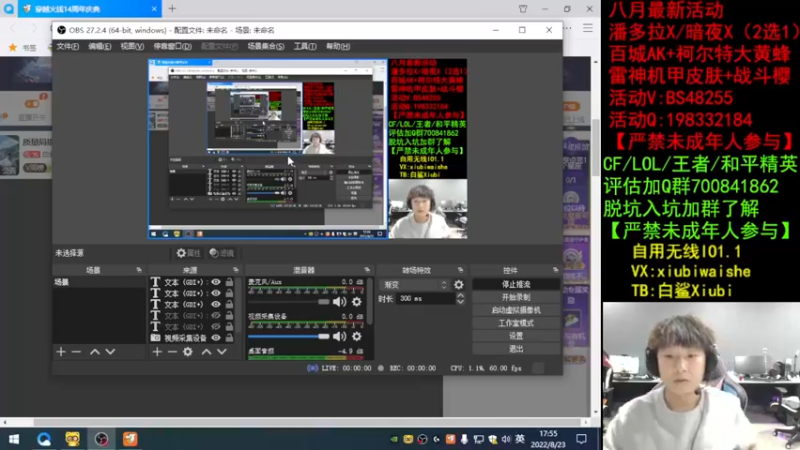This screenshot has height=450, width=800.
Task: Move scene down with arrow icon
Action: click(110, 352)
